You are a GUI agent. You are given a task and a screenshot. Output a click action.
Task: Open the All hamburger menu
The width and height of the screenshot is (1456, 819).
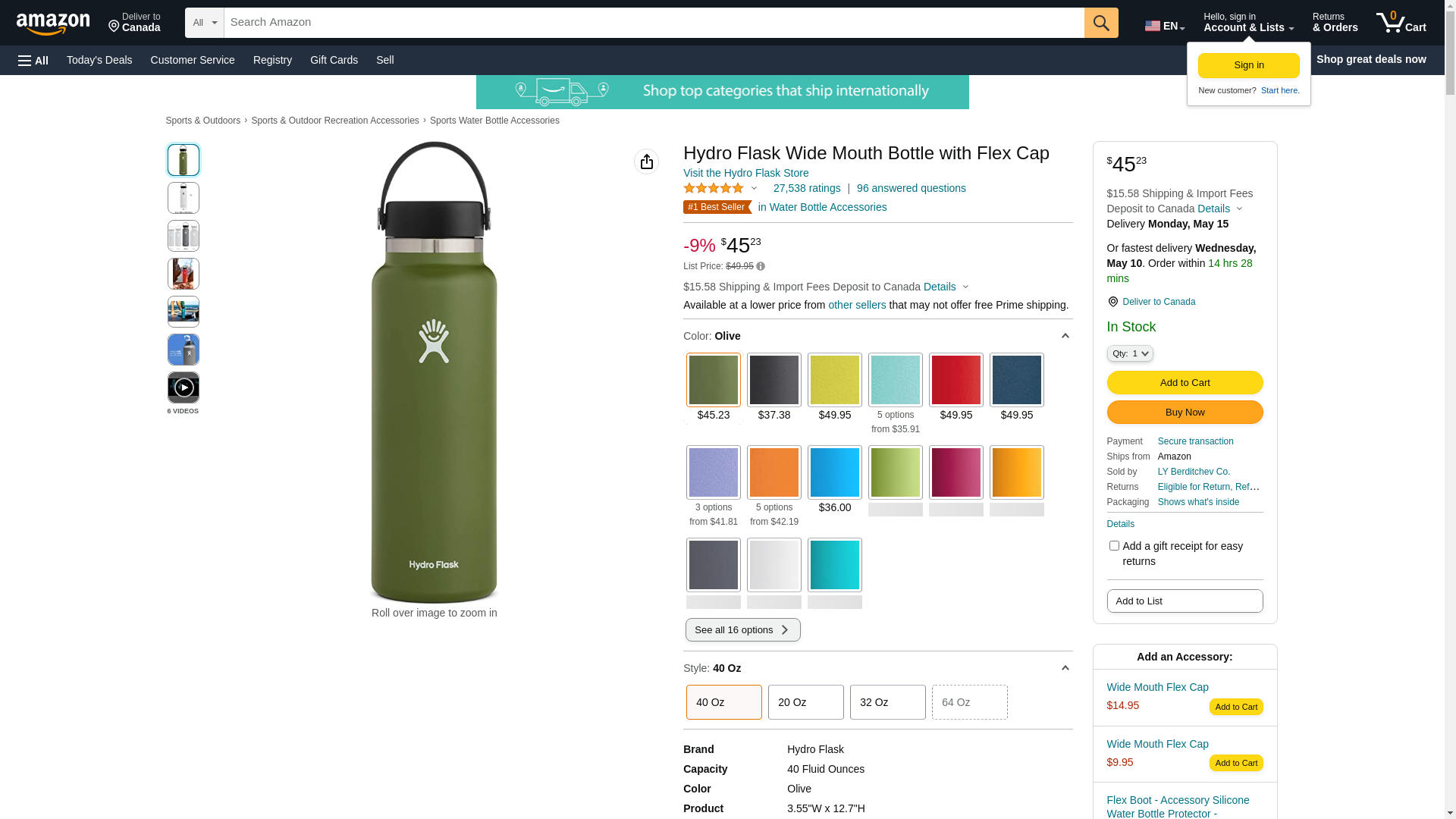click(33, 60)
